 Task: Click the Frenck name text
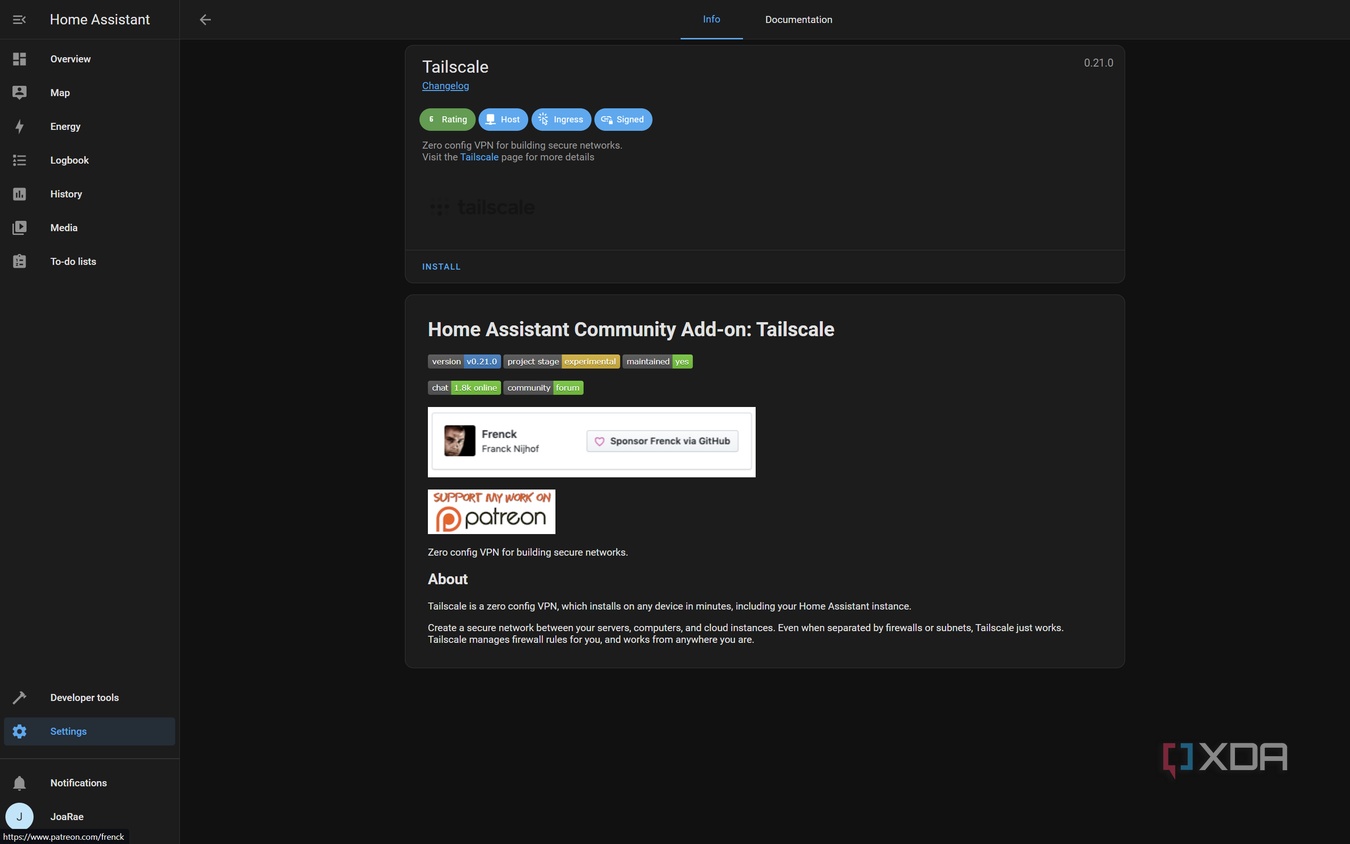(x=499, y=434)
